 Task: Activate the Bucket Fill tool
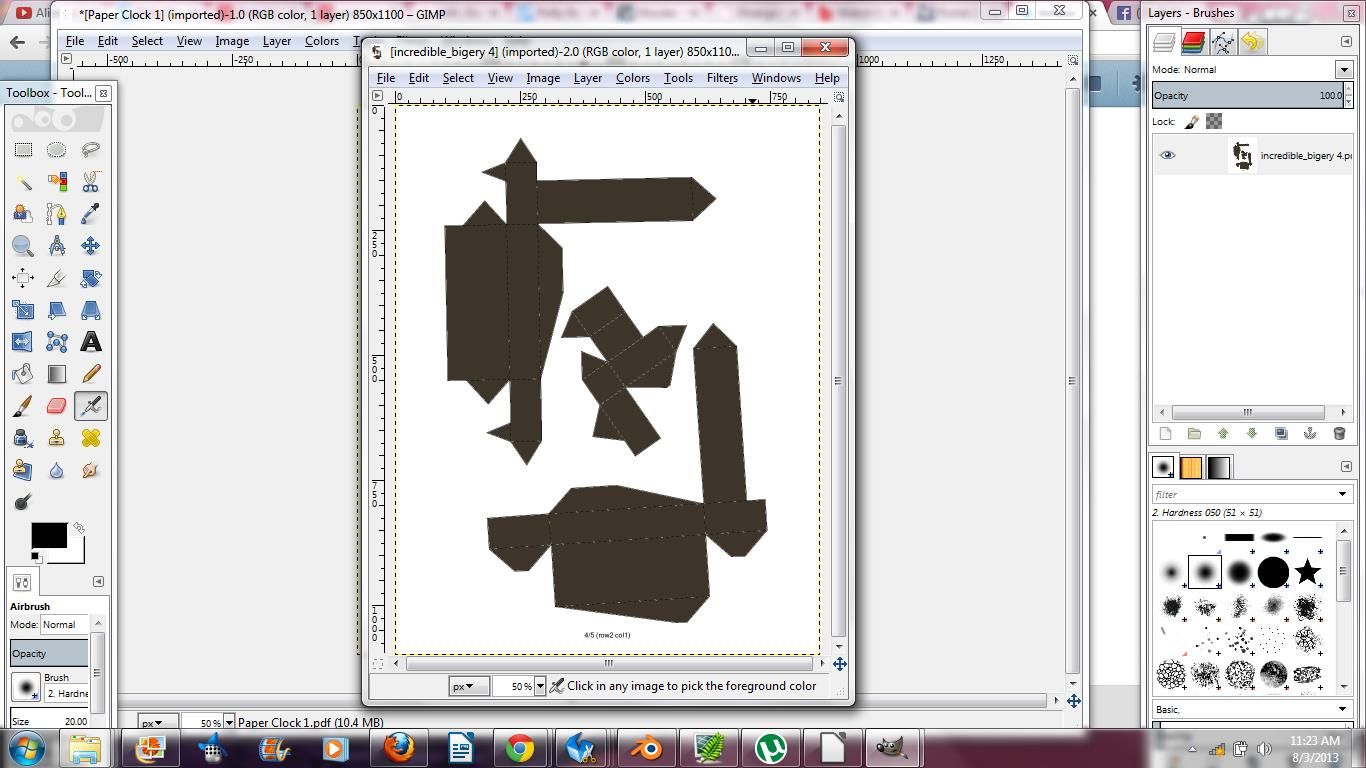pos(24,374)
